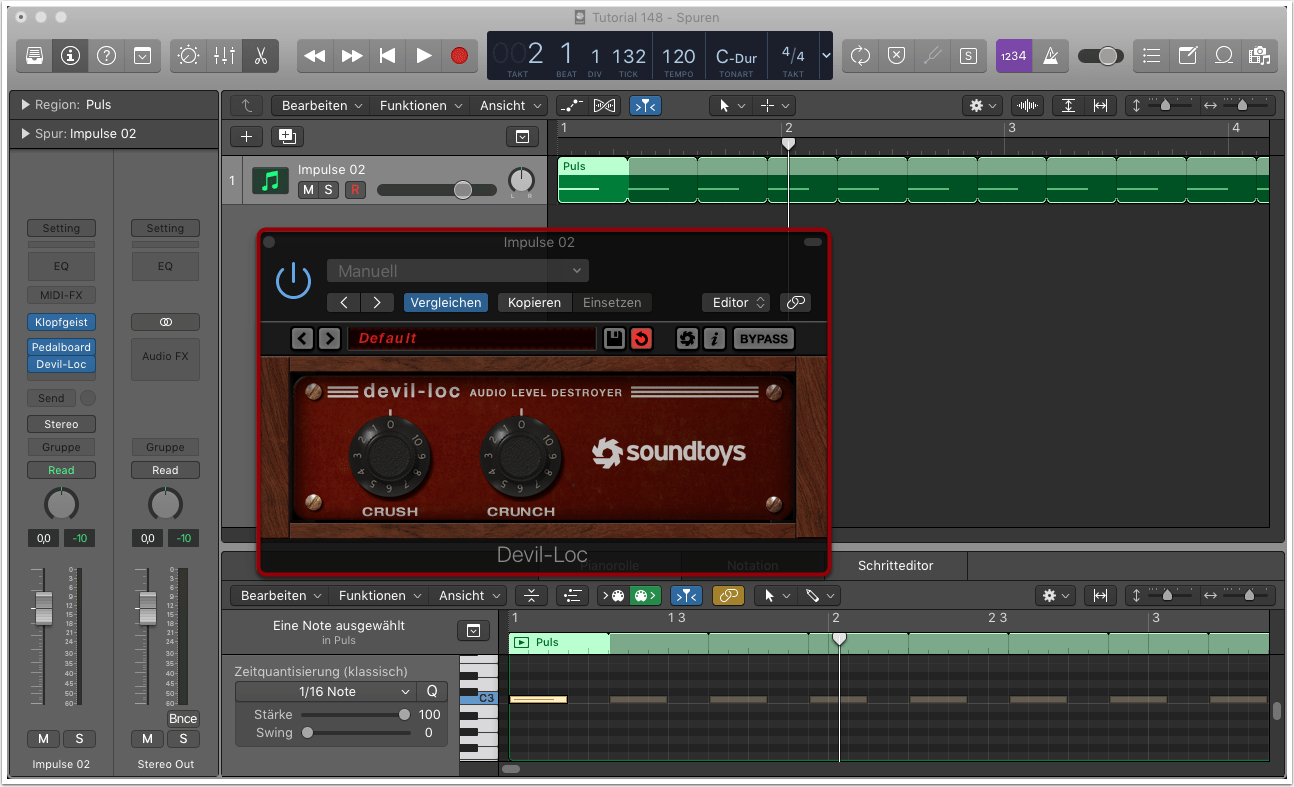Save the Devil-Loc preset with the floppy icon
The width and height of the screenshot is (1294, 787).
coord(614,339)
